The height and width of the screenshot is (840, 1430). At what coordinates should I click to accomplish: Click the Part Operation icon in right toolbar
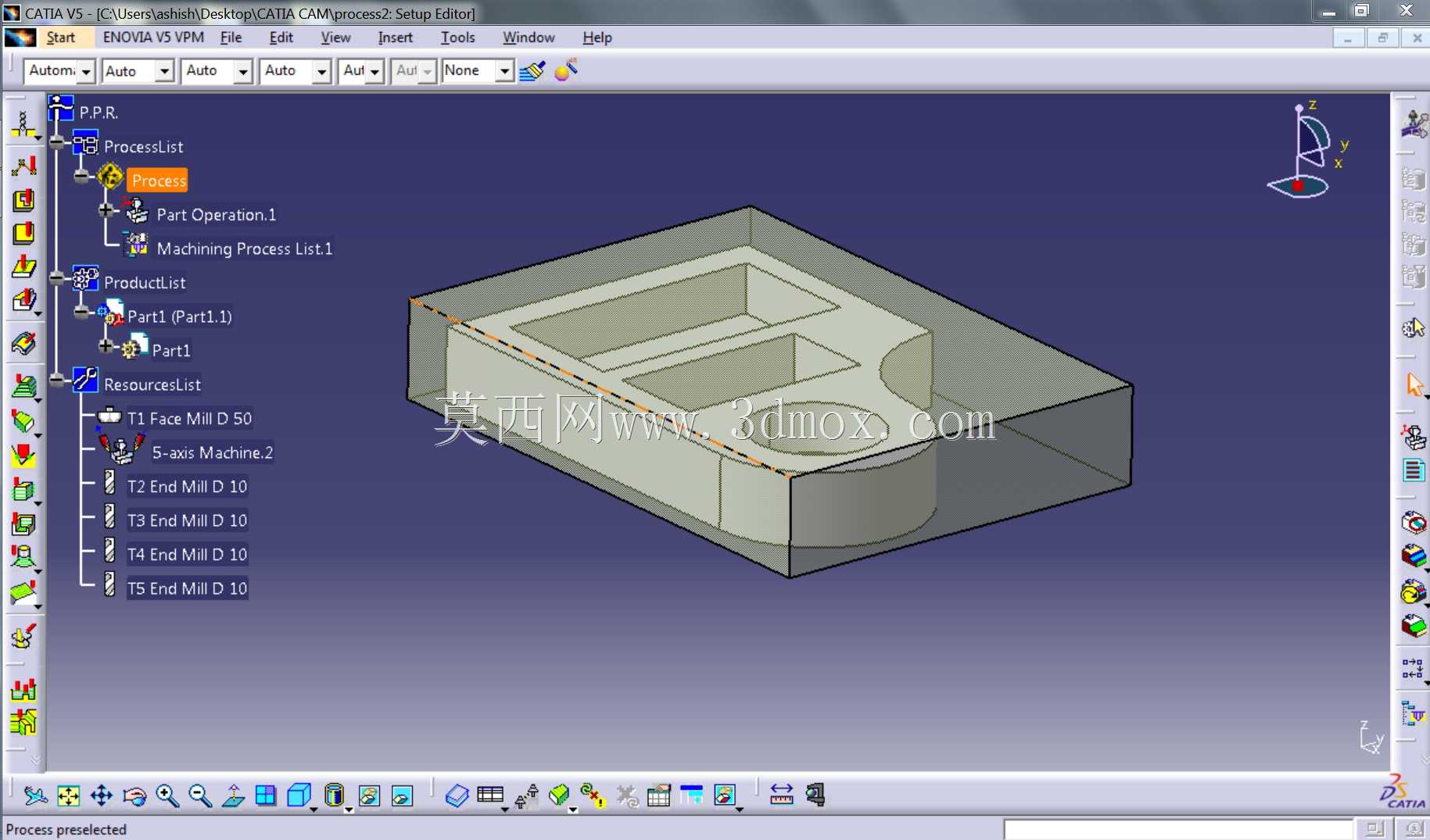1414,437
